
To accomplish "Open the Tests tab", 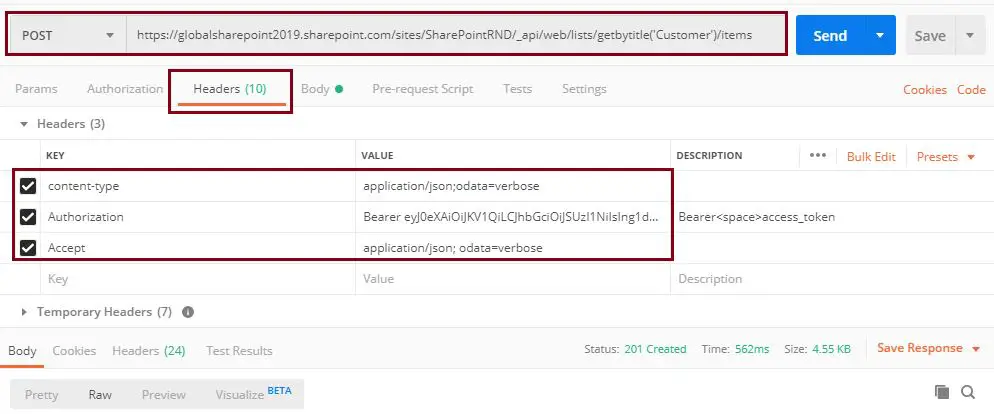I will click(x=517, y=89).
